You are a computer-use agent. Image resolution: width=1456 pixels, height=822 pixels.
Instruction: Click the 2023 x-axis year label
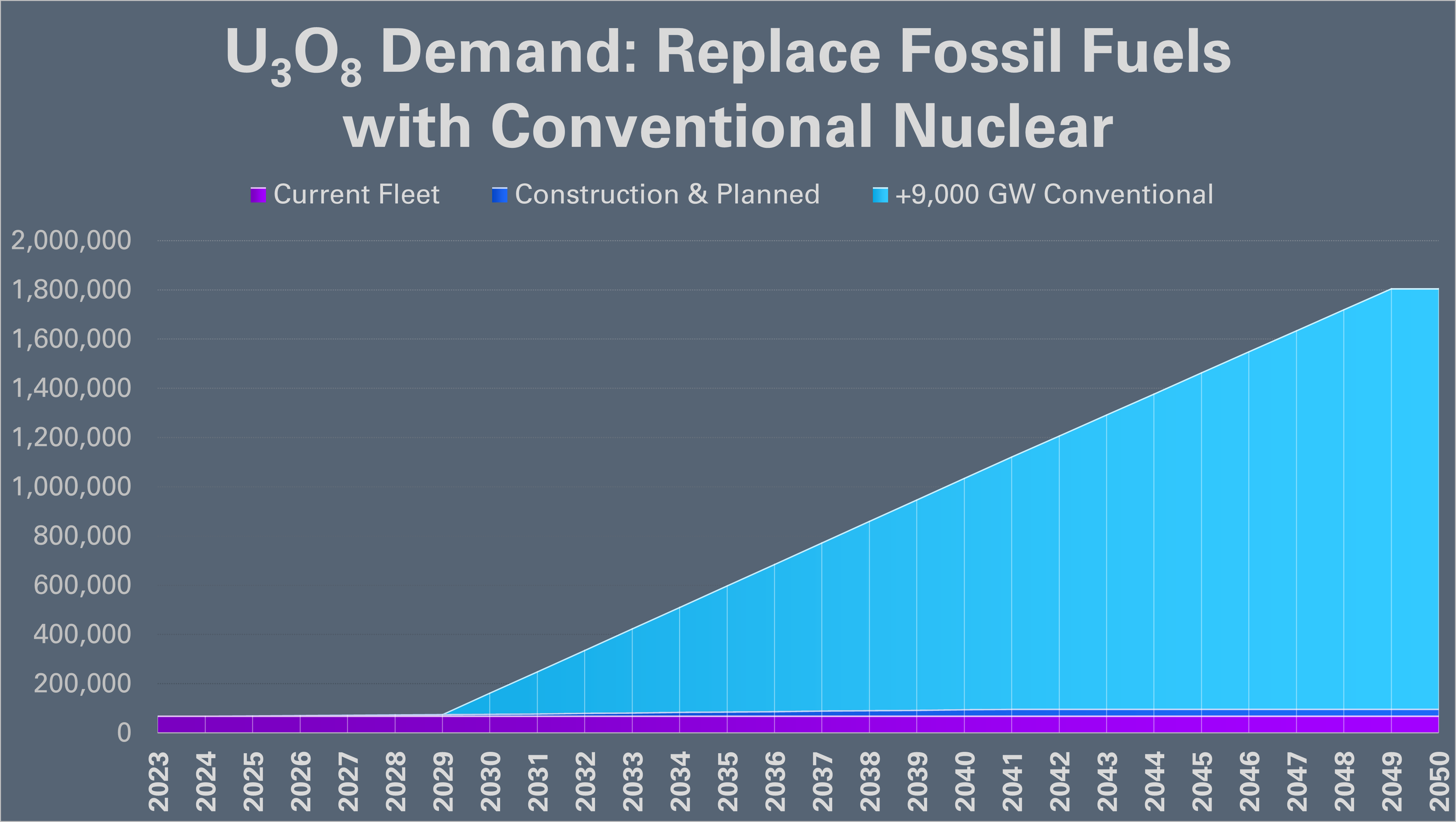[159, 781]
